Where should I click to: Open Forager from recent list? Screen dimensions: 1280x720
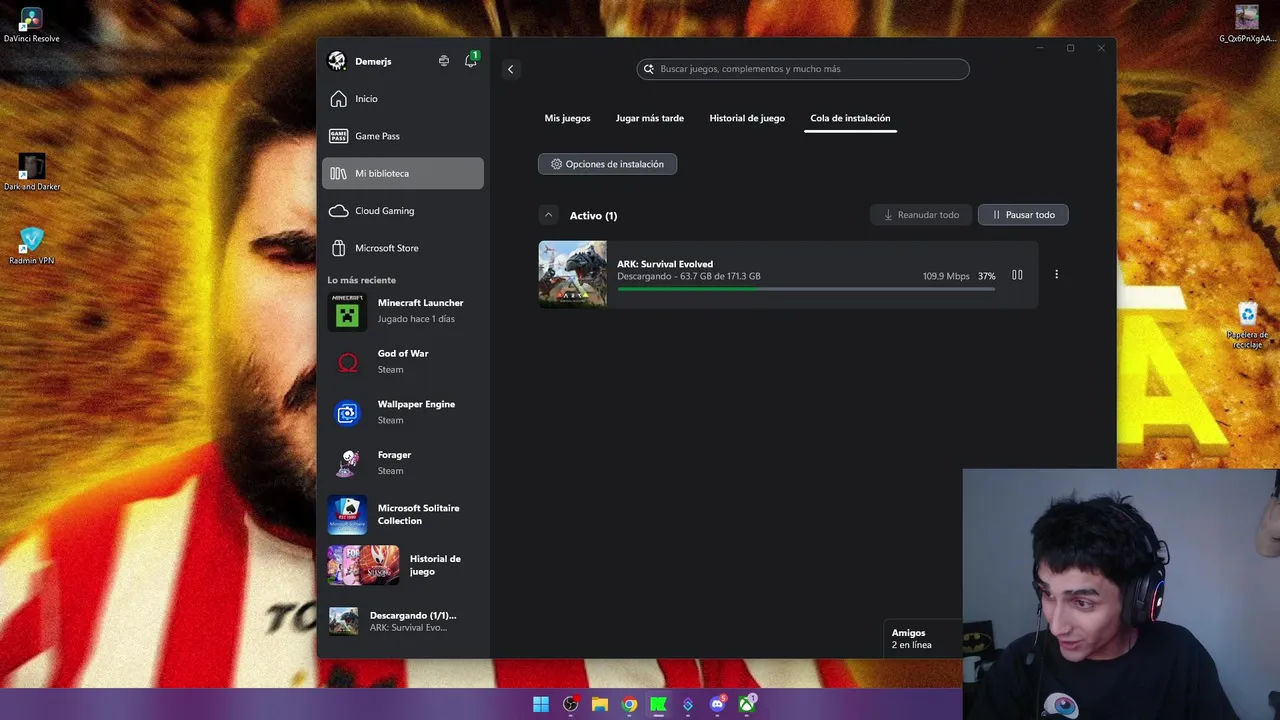tap(403, 463)
